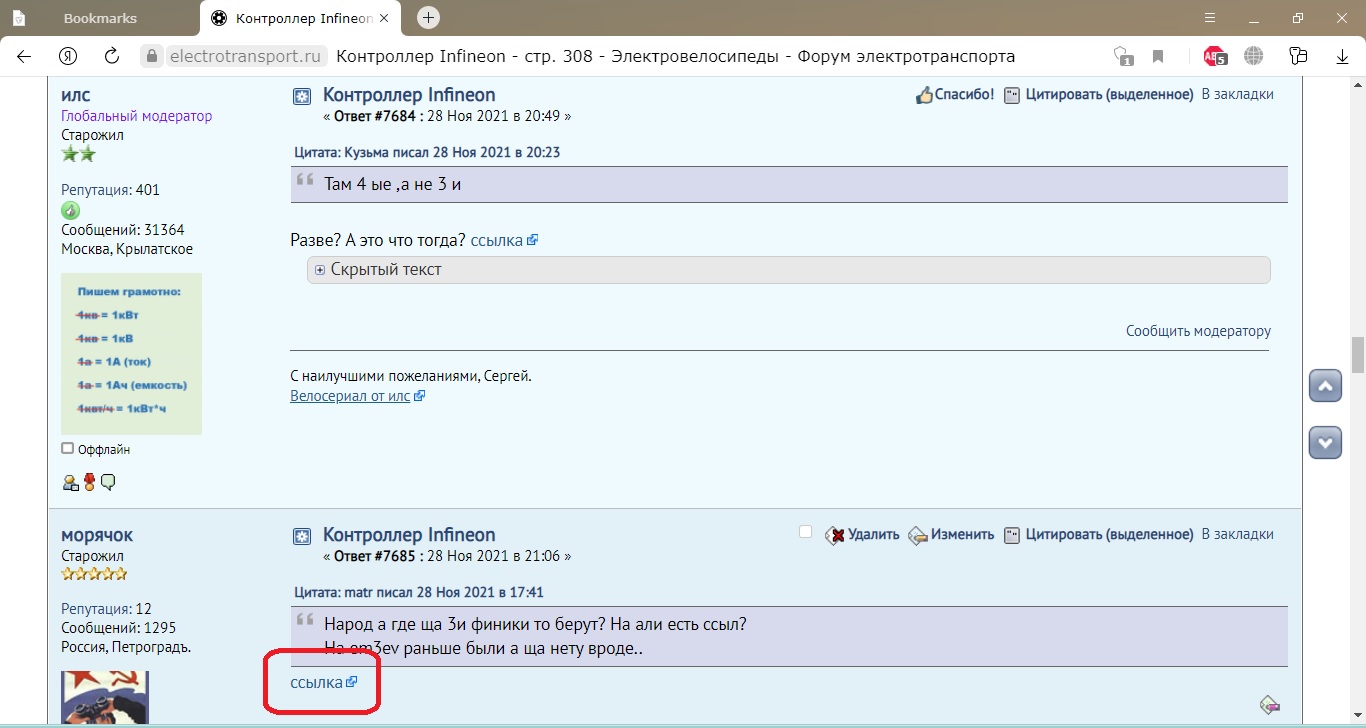Image resolution: width=1366 pixels, height=728 pixels.
Task: Click the post icon beside reply #7685 title
Action: click(x=301, y=536)
